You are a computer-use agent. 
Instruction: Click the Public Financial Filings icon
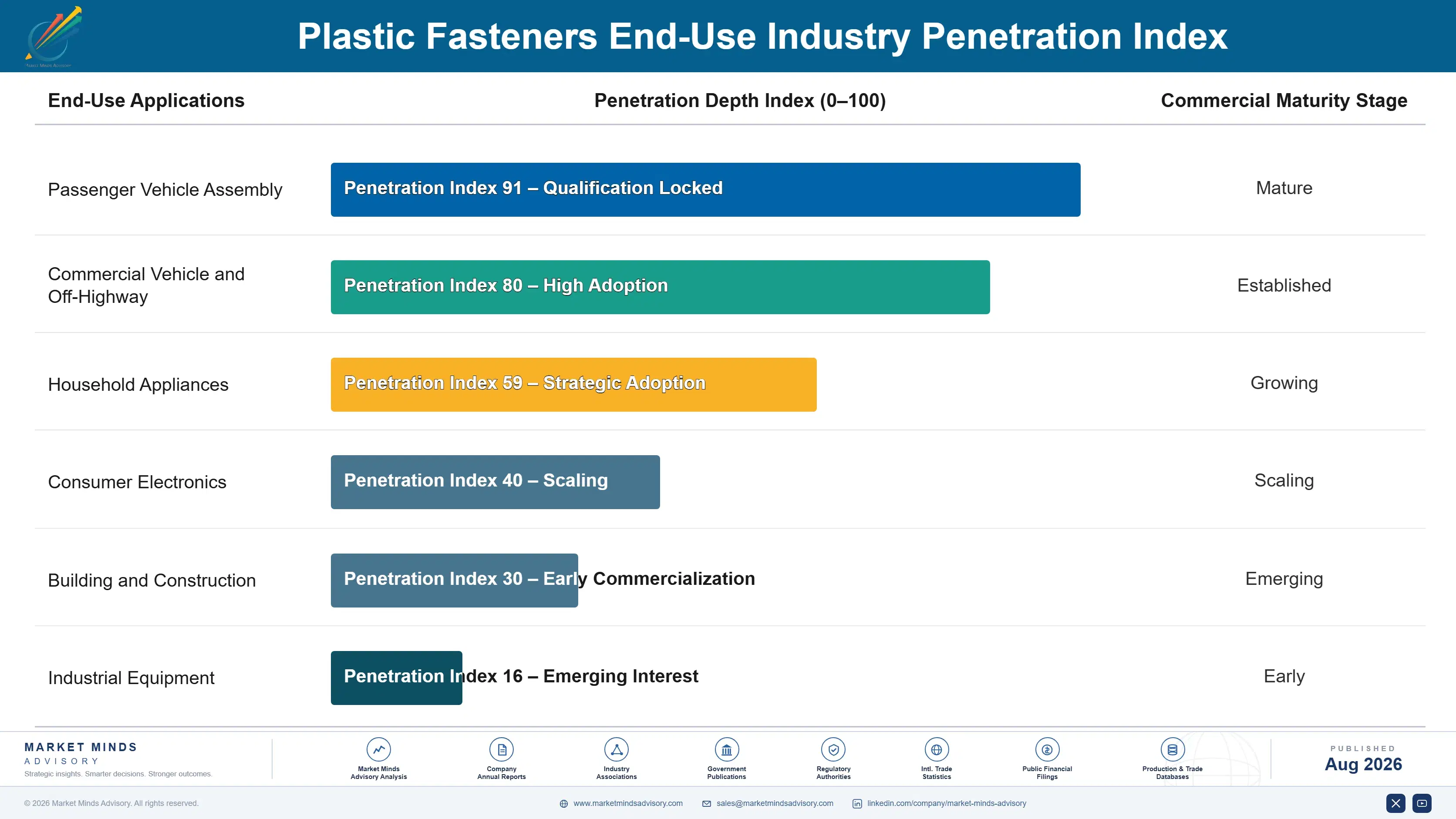click(x=1047, y=749)
